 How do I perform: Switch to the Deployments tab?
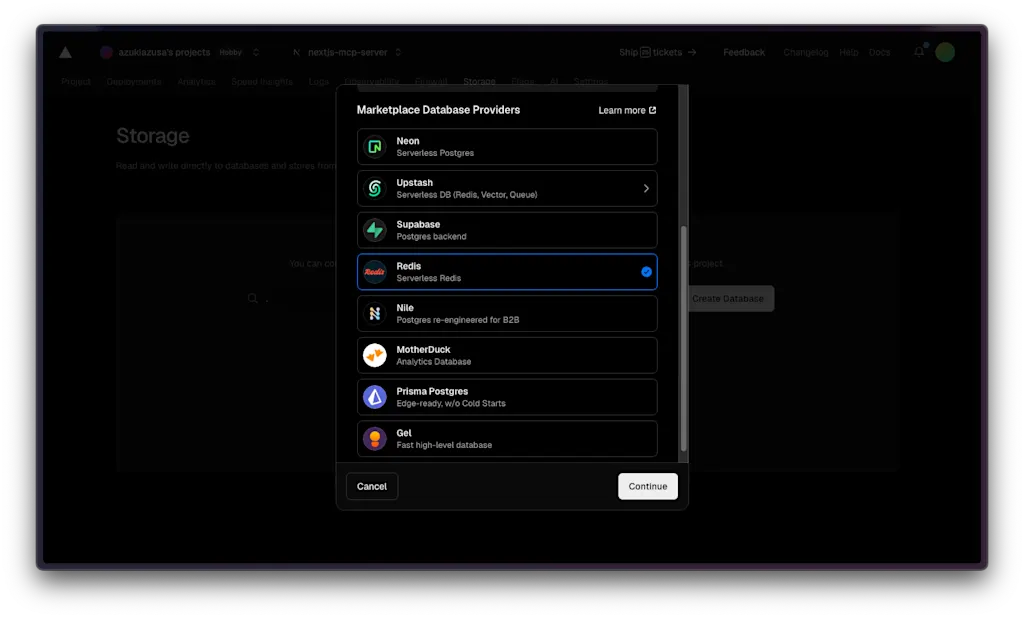pyautogui.click(x=134, y=82)
